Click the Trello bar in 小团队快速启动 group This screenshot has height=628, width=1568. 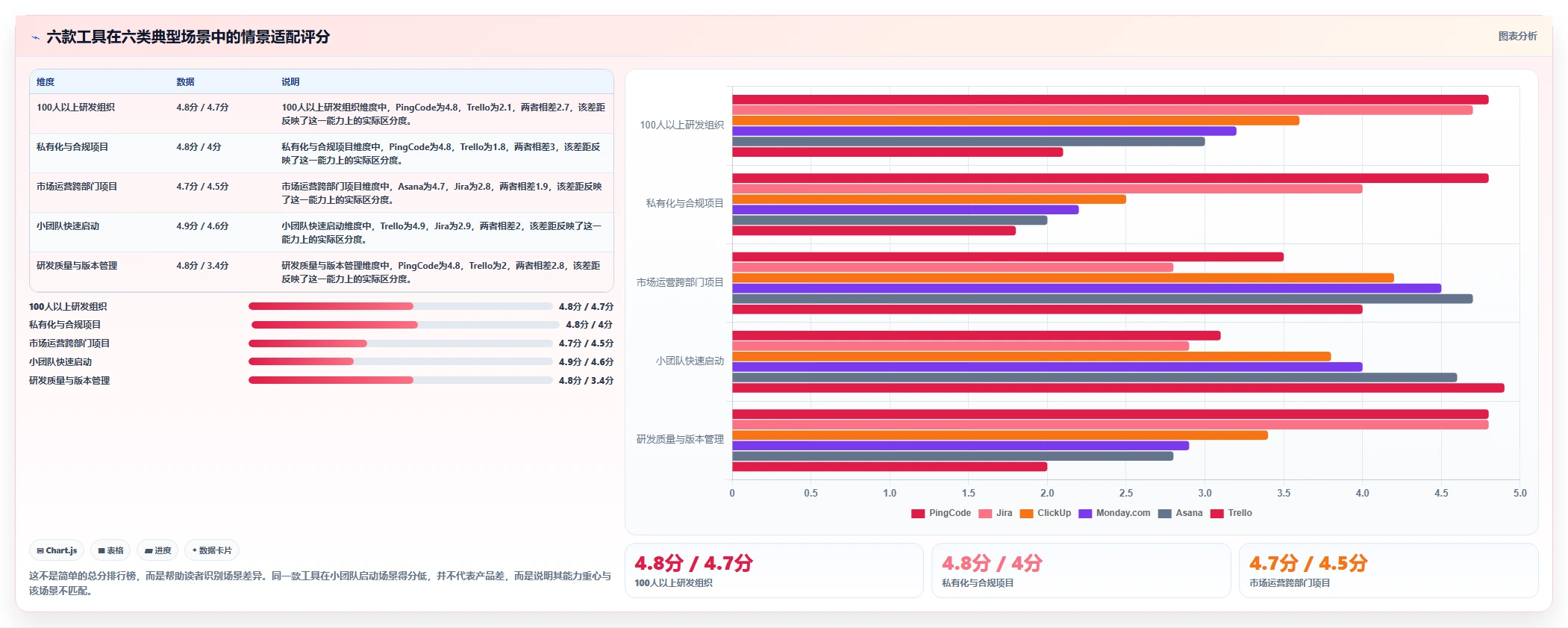(1118, 388)
